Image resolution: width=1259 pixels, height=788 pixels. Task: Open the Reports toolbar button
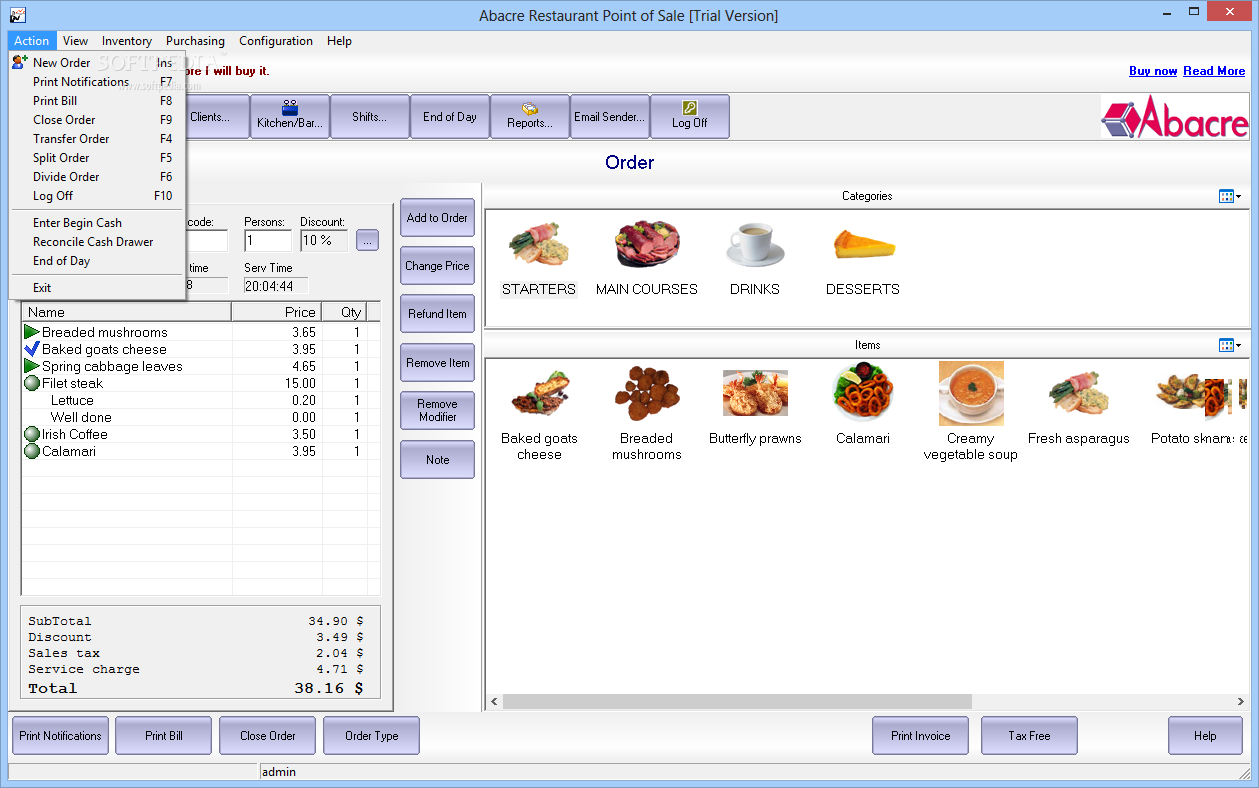point(530,116)
